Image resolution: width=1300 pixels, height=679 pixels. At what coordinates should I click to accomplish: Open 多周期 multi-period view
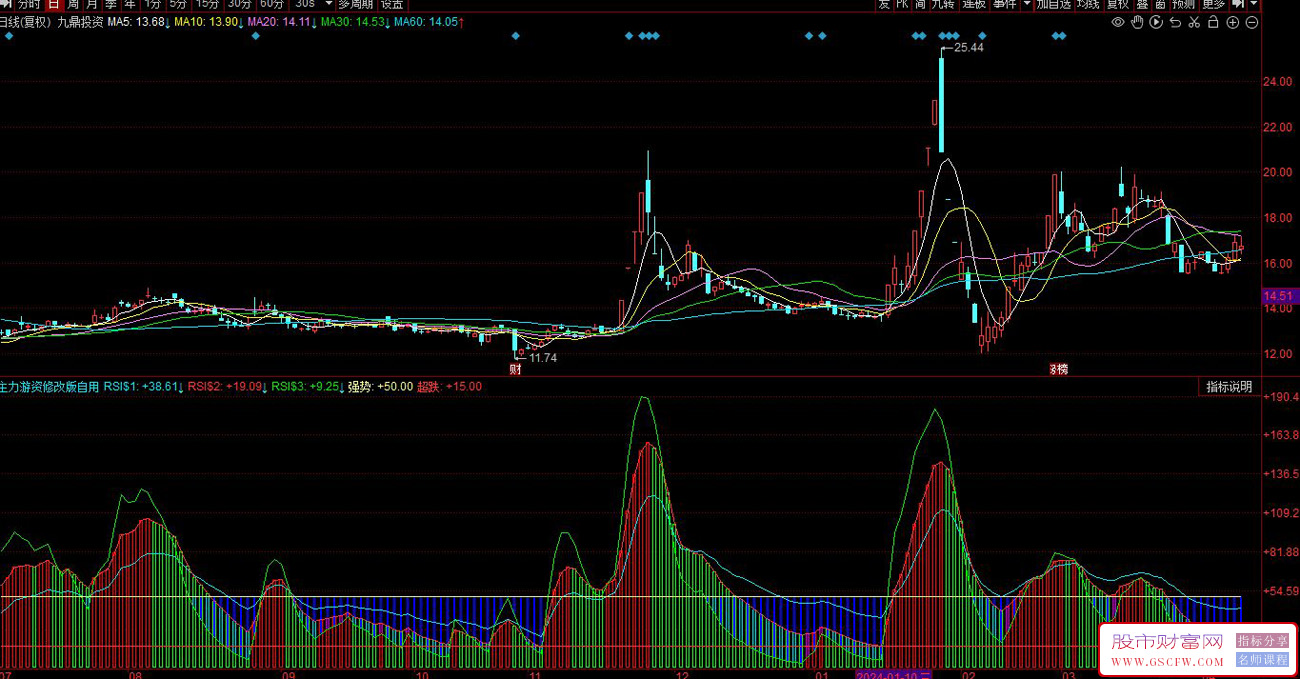(356, 4)
